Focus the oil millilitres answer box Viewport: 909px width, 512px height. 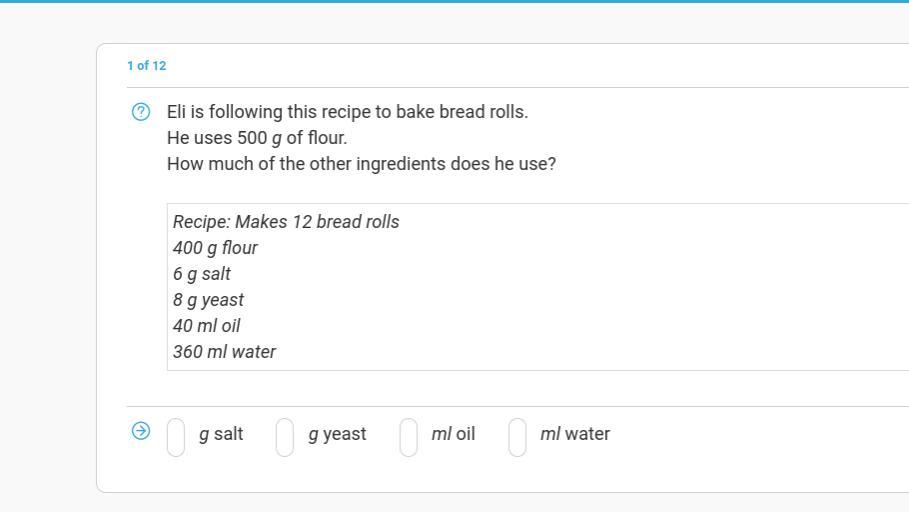click(x=408, y=436)
